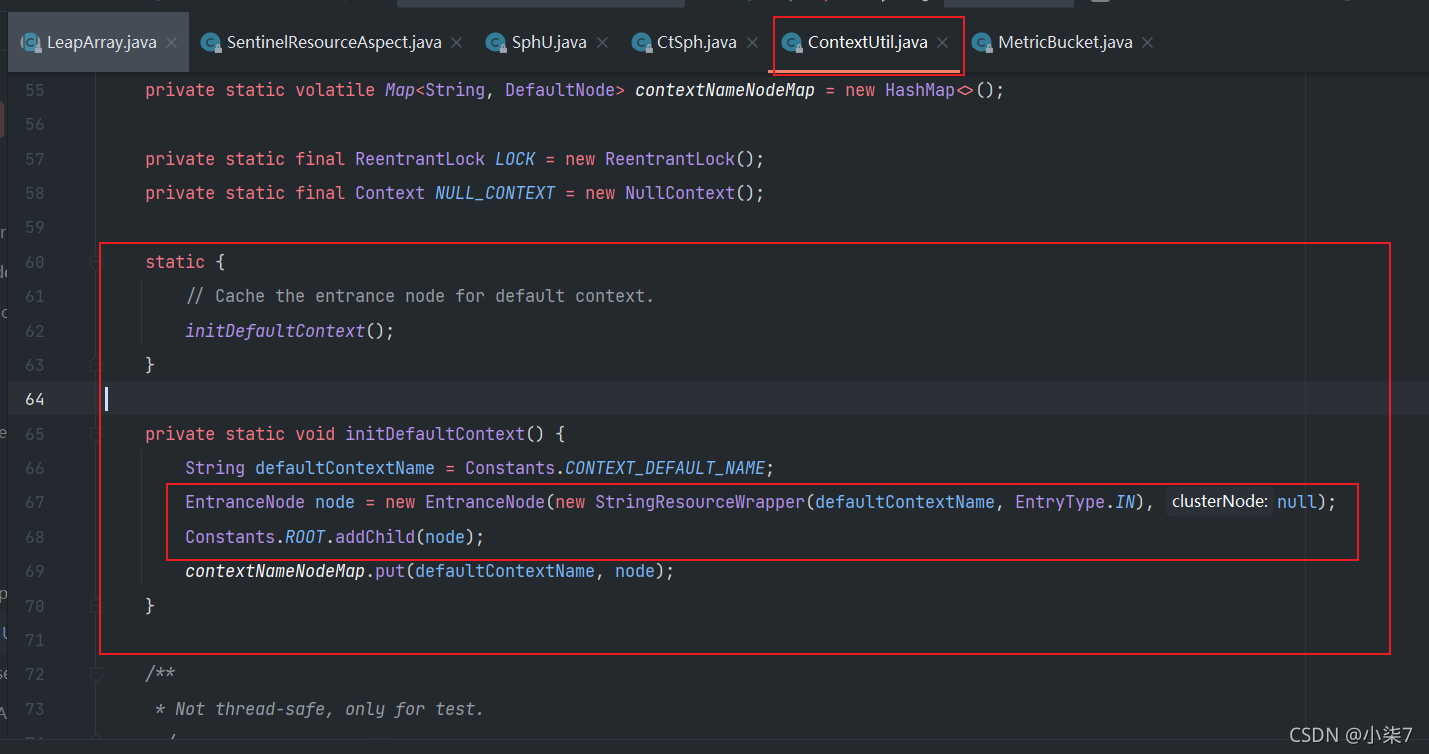Click line number 64 in the gutter

[35, 399]
